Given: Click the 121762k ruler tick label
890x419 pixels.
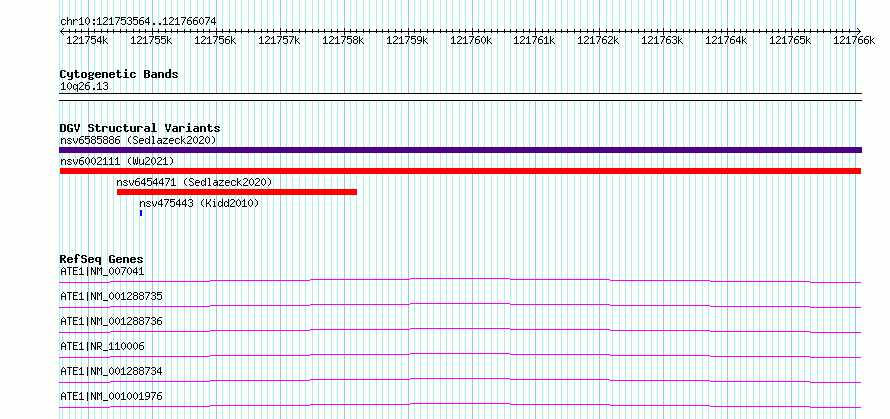Looking at the screenshot, I should [x=598, y=40].
